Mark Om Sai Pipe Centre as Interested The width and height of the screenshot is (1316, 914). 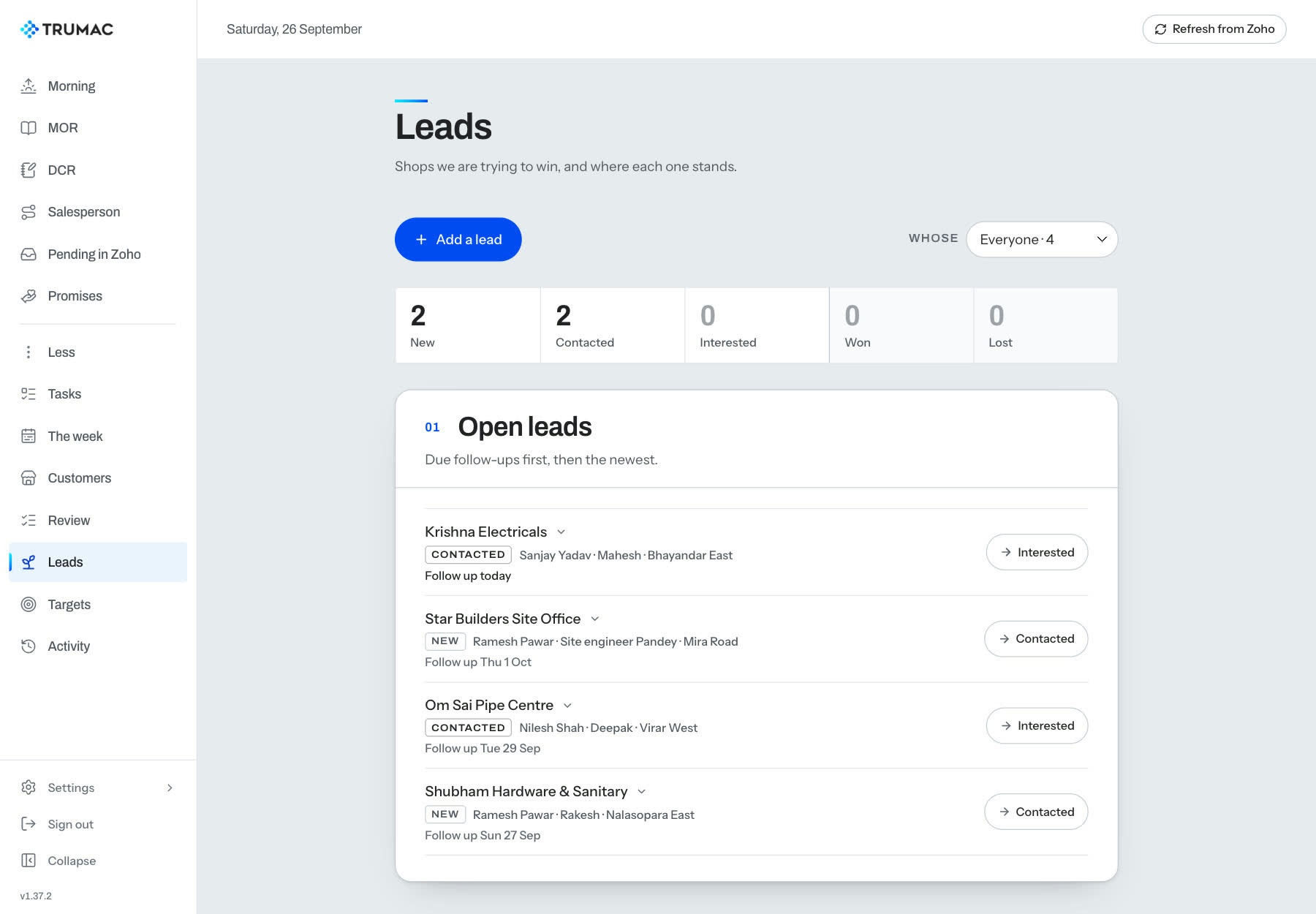[1037, 726]
